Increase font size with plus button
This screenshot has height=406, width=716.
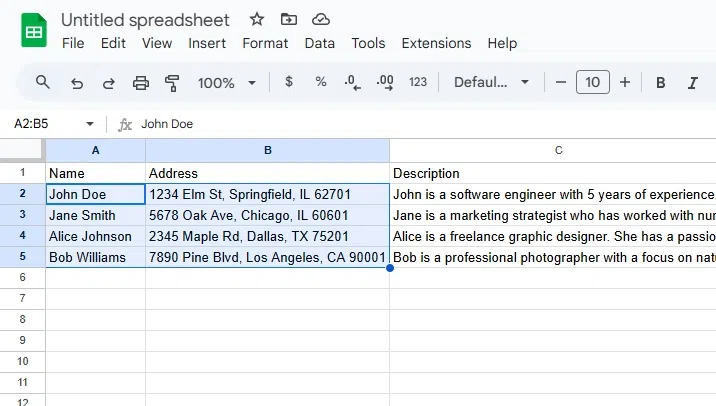click(625, 82)
